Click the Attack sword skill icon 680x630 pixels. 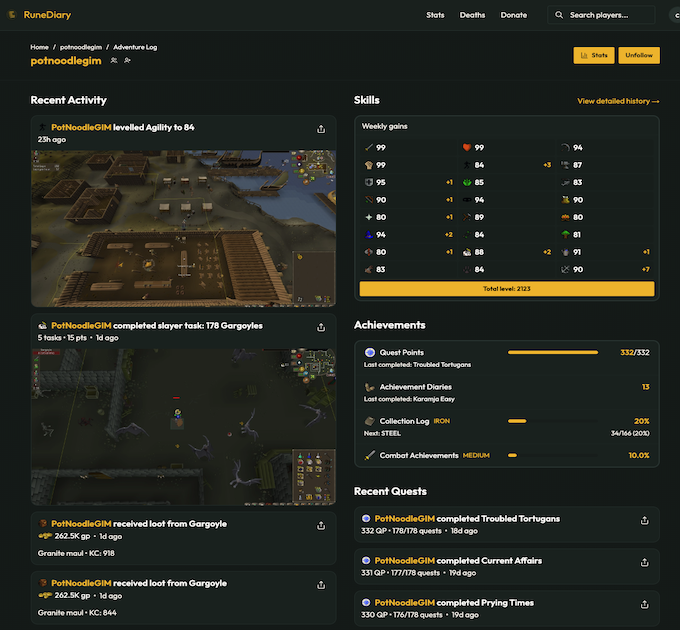368,148
